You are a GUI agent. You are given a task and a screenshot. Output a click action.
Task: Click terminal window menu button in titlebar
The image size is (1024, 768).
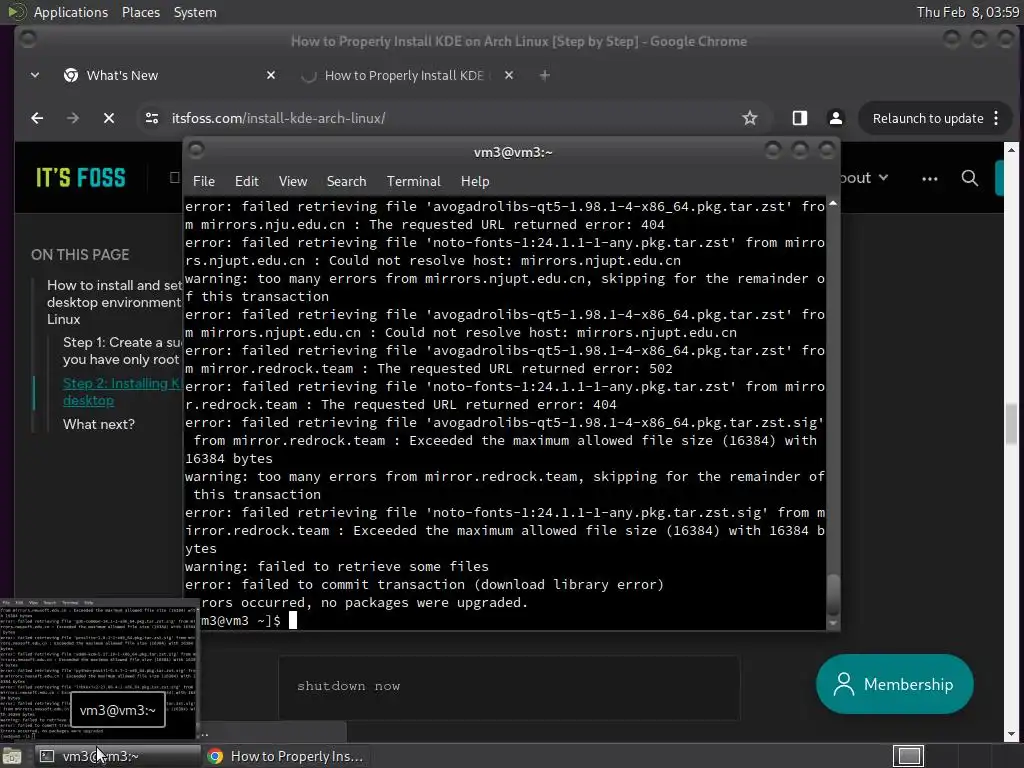coord(196,151)
